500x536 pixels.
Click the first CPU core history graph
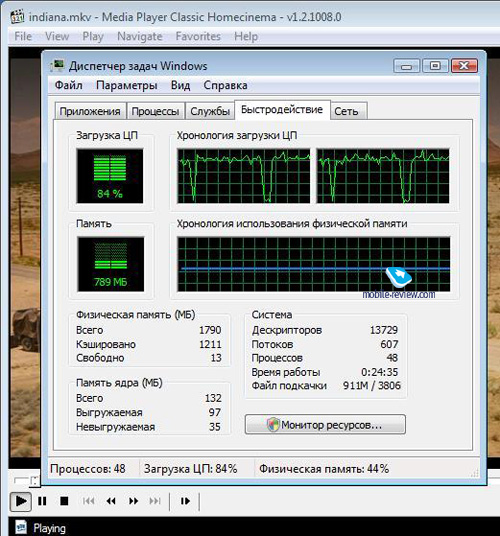coord(244,176)
